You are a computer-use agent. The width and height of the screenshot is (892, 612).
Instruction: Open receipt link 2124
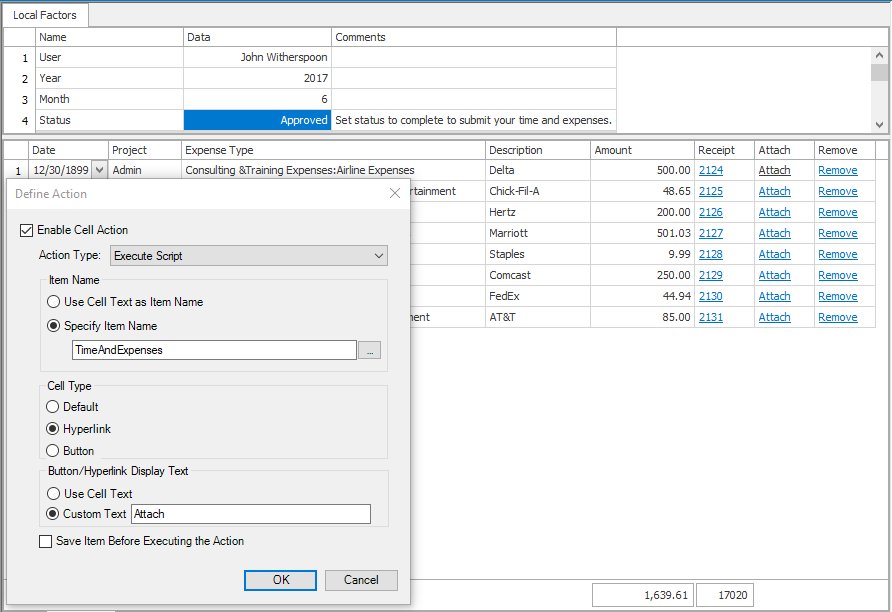[711, 170]
